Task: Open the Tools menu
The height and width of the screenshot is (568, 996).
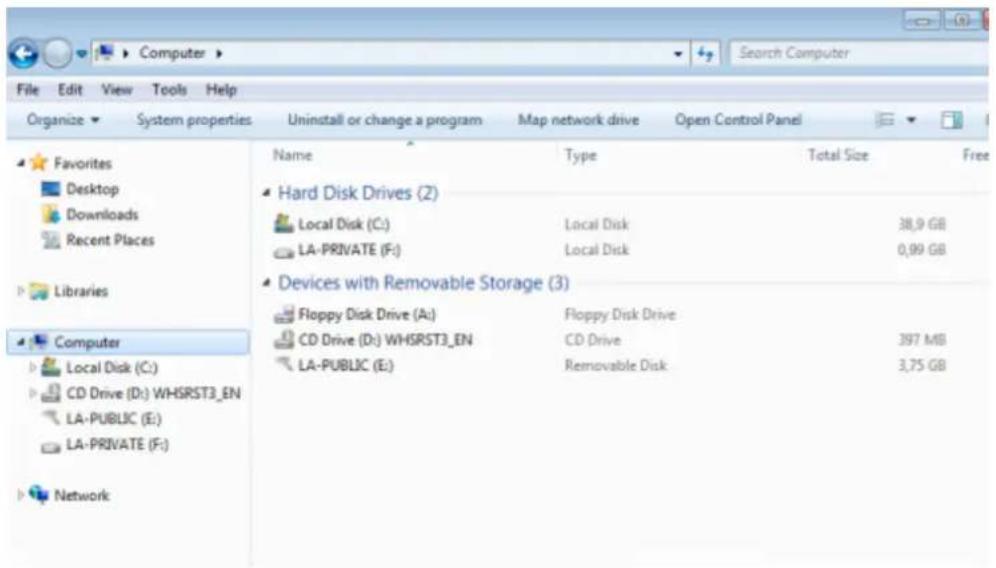Action: pyautogui.click(x=169, y=90)
